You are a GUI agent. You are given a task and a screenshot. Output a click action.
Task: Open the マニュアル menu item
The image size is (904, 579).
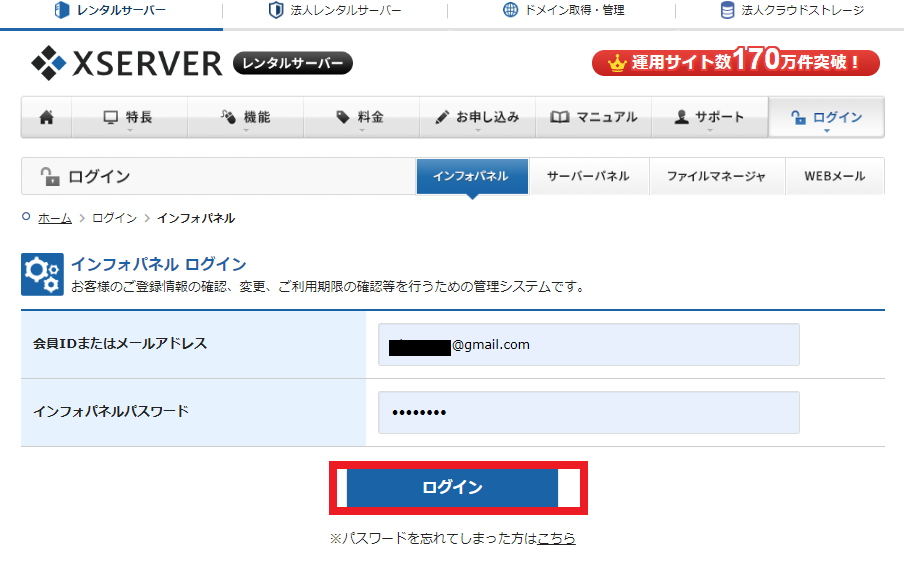tap(593, 118)
